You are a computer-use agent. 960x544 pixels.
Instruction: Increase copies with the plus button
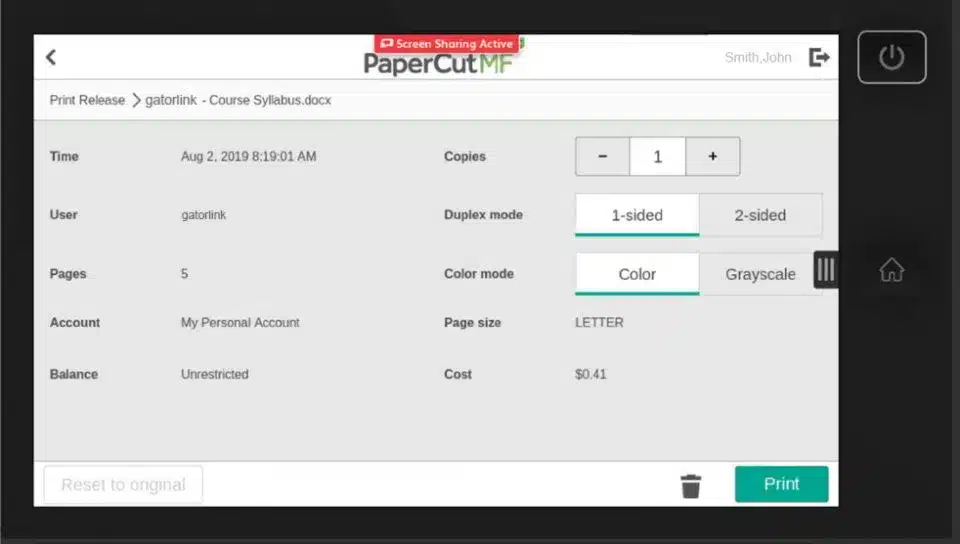tap(712, 157)
